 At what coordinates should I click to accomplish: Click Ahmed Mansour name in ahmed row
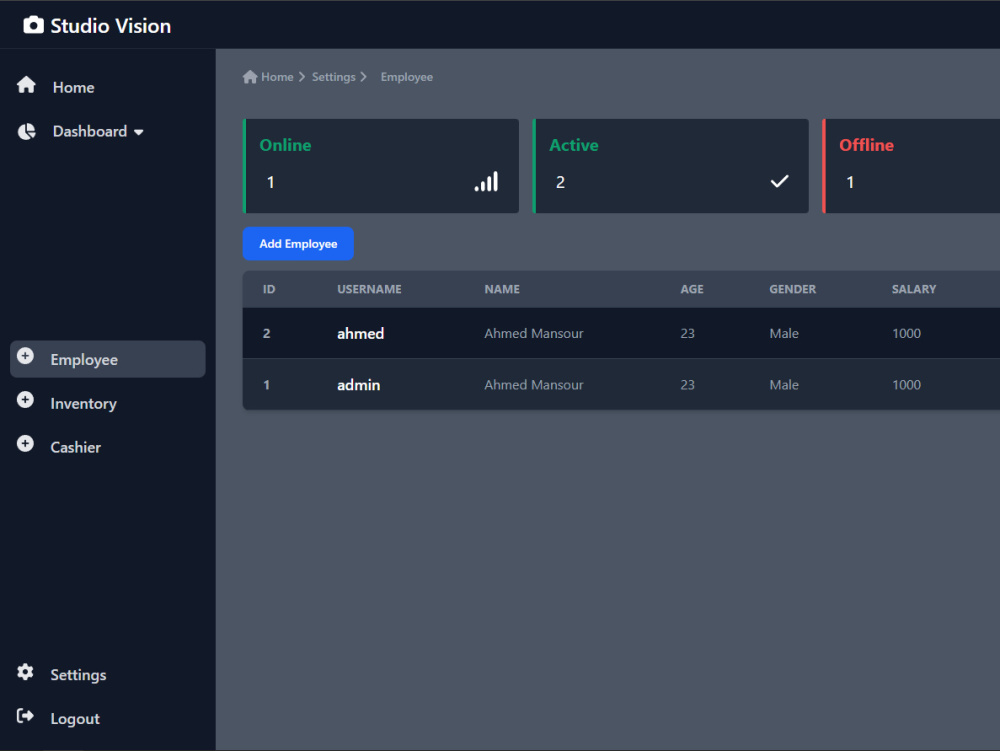tap(534, 333)
